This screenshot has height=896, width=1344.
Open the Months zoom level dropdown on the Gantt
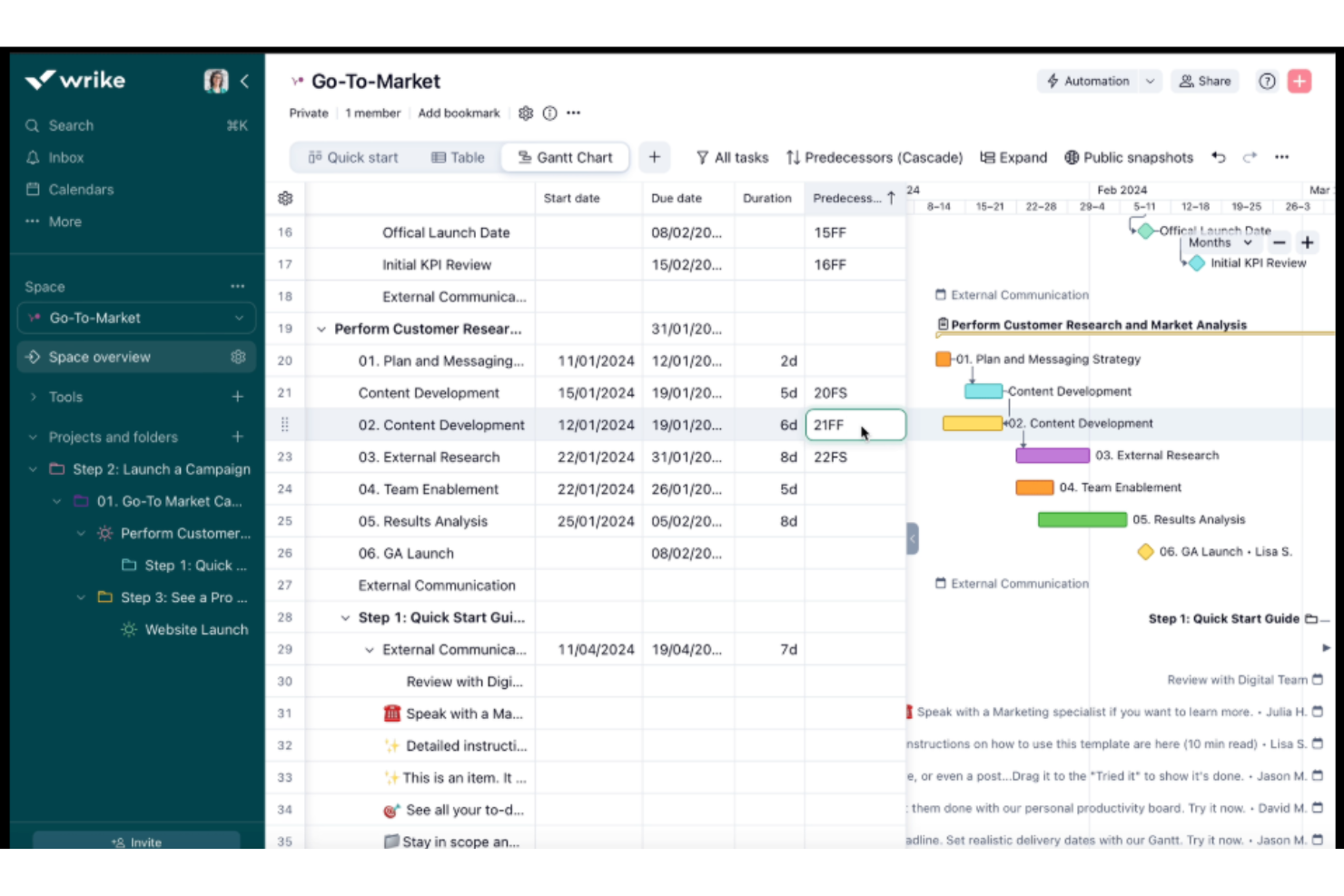[x=1220, y=242]
